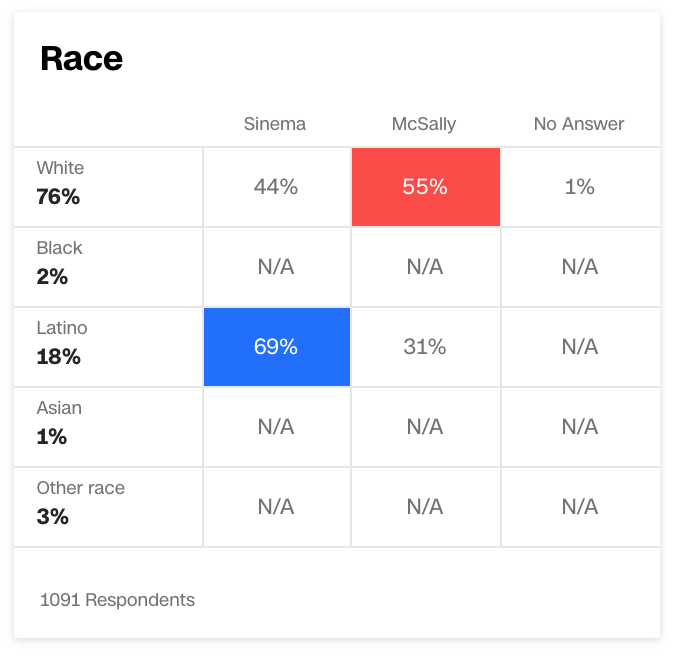Click the 1% No Answer cell for White
The image size is (676, 658).
click(580, 187)
